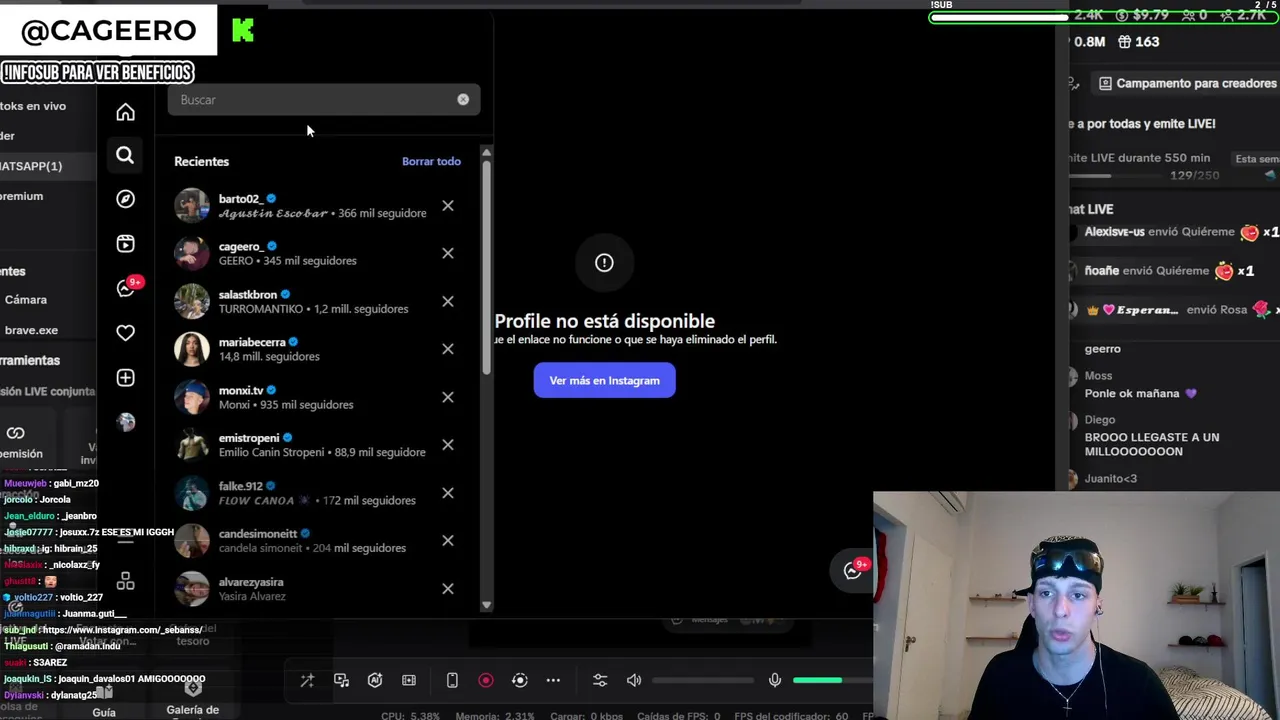The image size is (1280, 720).
Task: Click the Guía label at bottom
Action: [104, 713]
